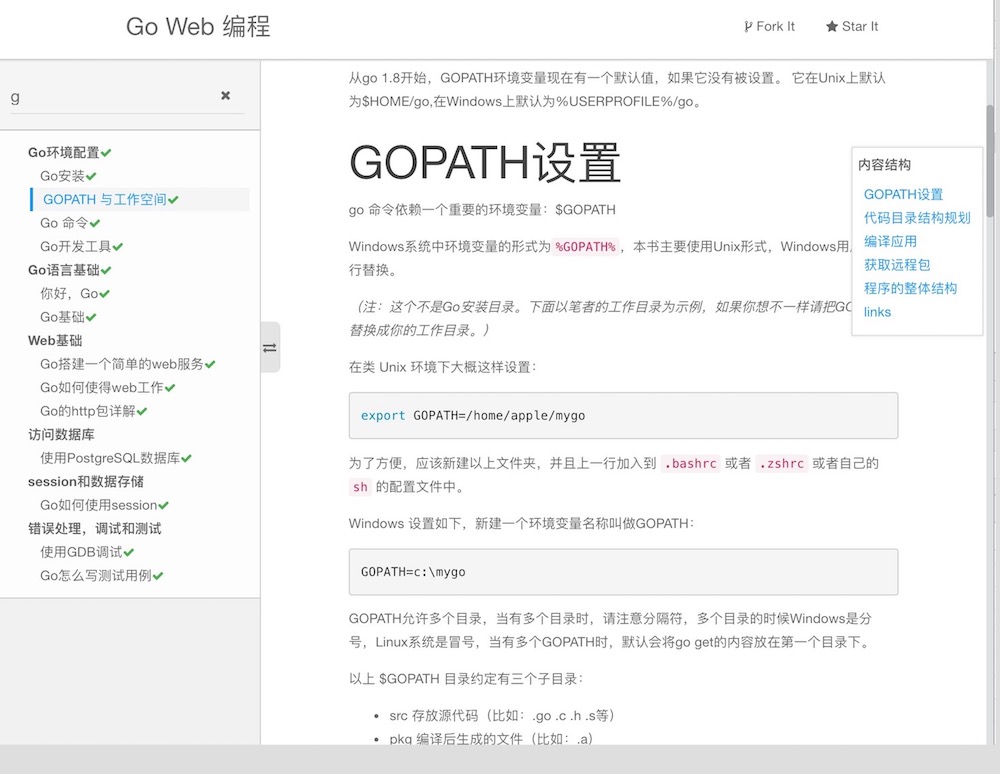Select GOPATH 与工作空间 in sidebar

click(x=105, y=200)
